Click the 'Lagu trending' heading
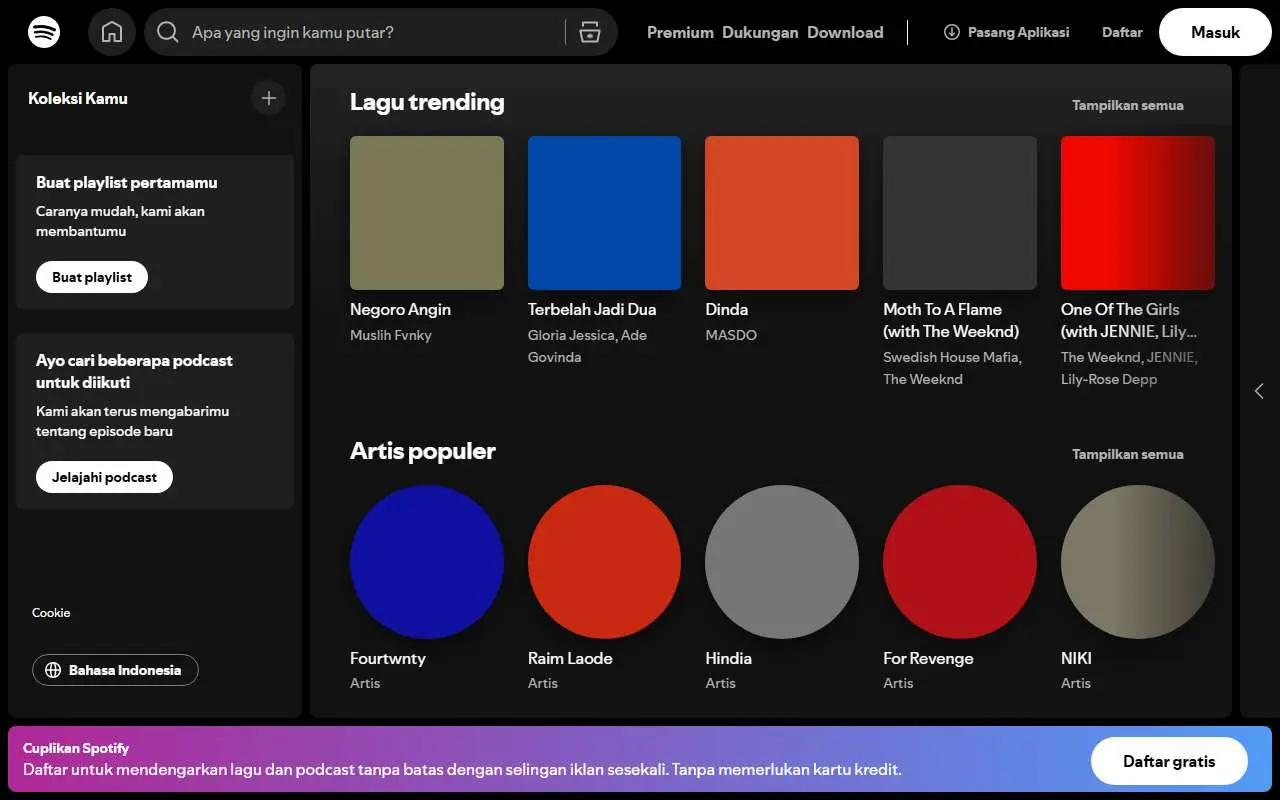 (x=427, y=101)
